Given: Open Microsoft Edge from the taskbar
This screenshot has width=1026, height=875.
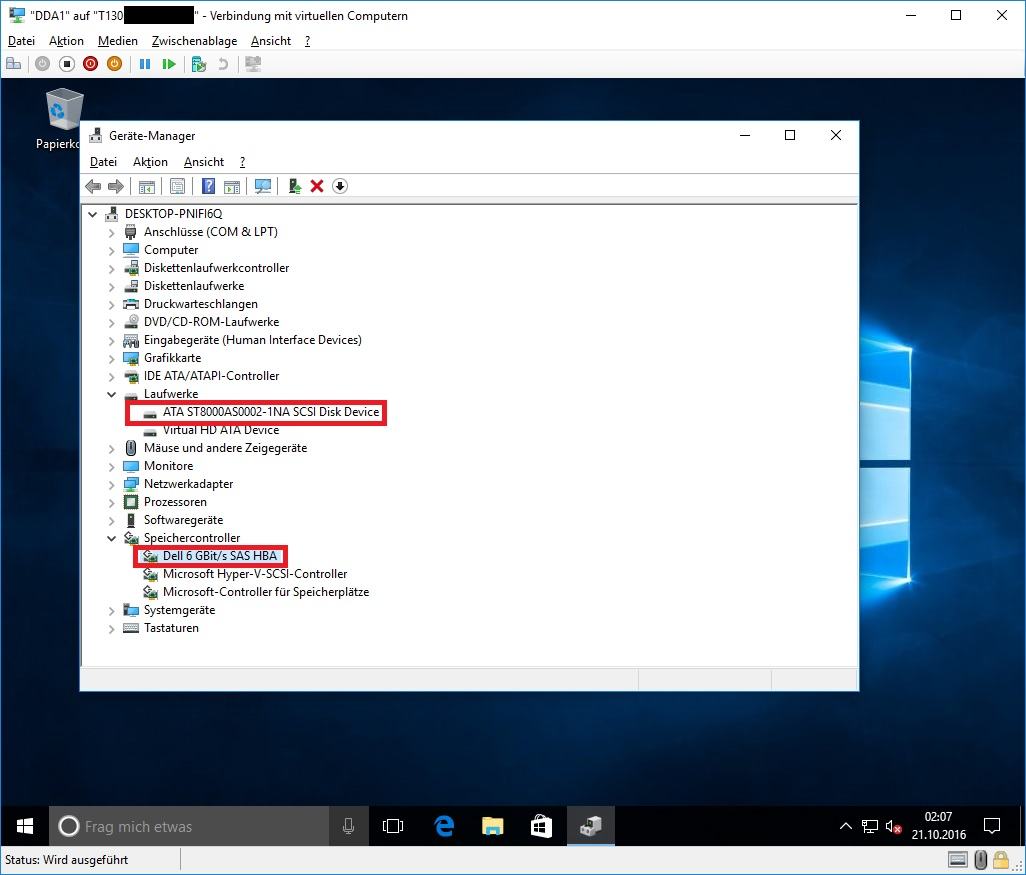Looking at the screenshot, I should (444, 826).
